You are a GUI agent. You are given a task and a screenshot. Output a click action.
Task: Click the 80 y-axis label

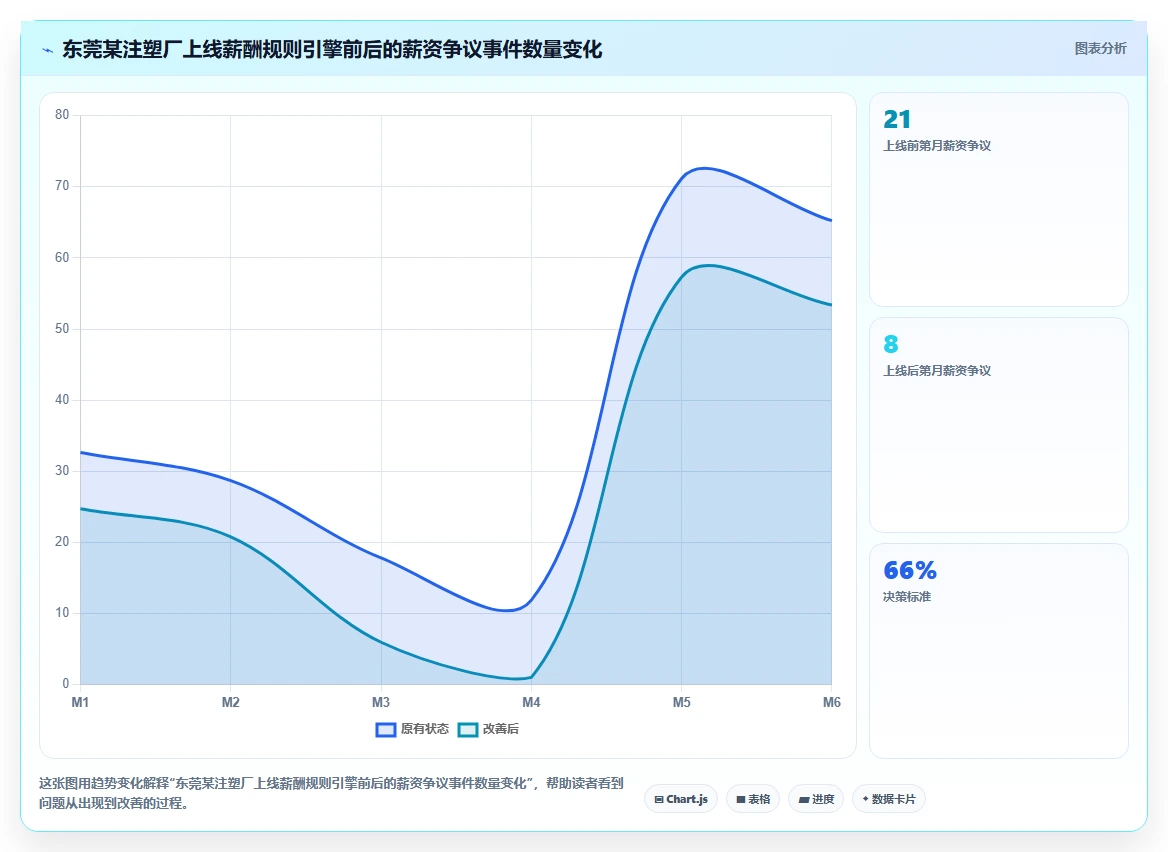(x=62, y=115)
